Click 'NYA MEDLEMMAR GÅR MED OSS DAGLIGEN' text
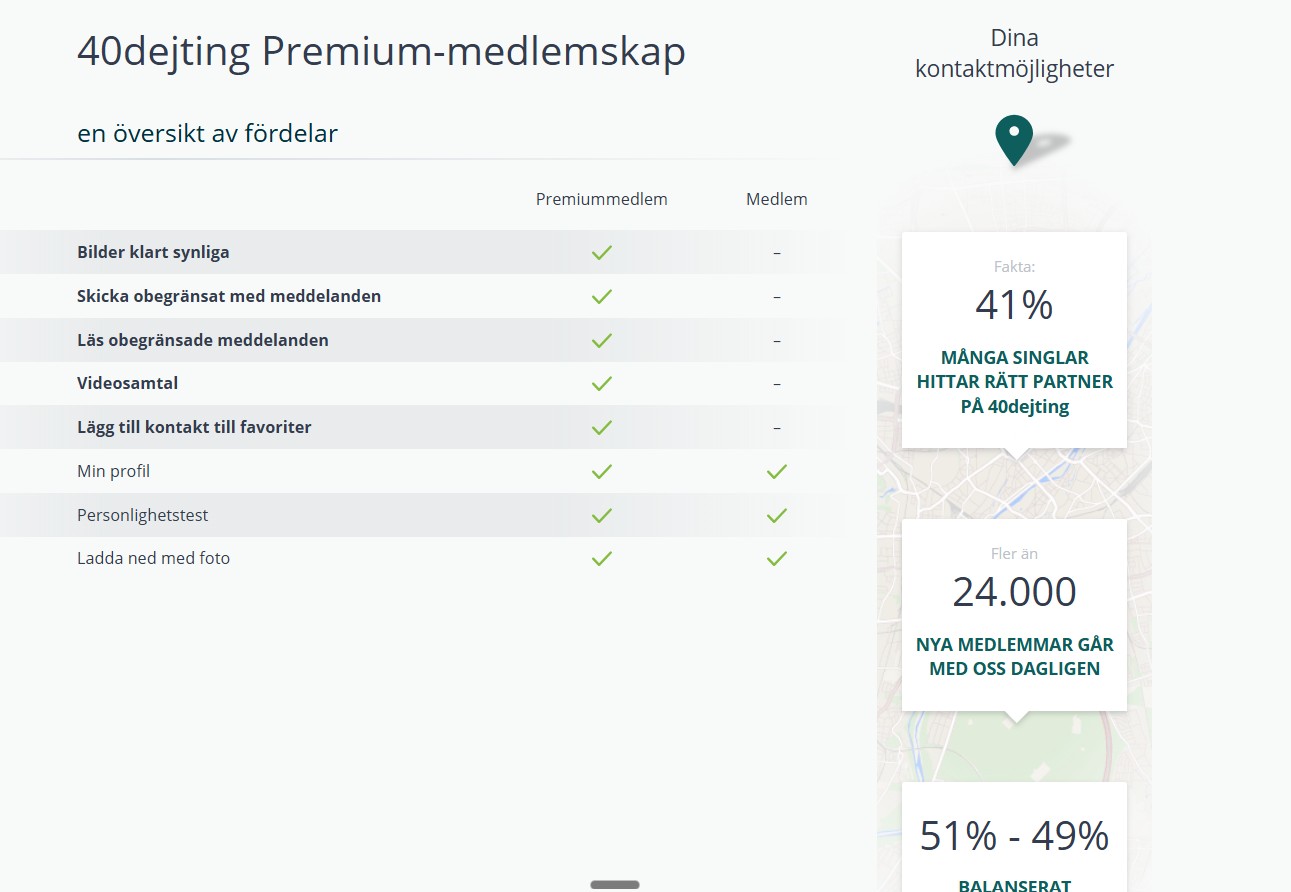 coord(1014,656)
